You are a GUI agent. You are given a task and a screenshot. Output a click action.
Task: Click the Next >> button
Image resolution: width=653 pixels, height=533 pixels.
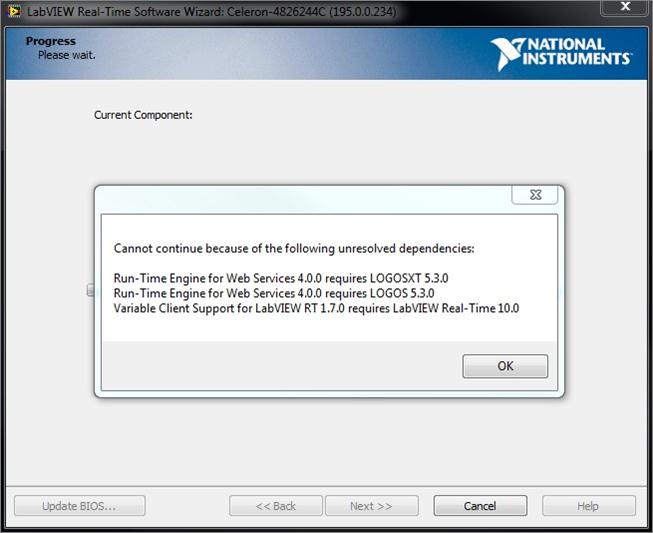coord(371,506)
